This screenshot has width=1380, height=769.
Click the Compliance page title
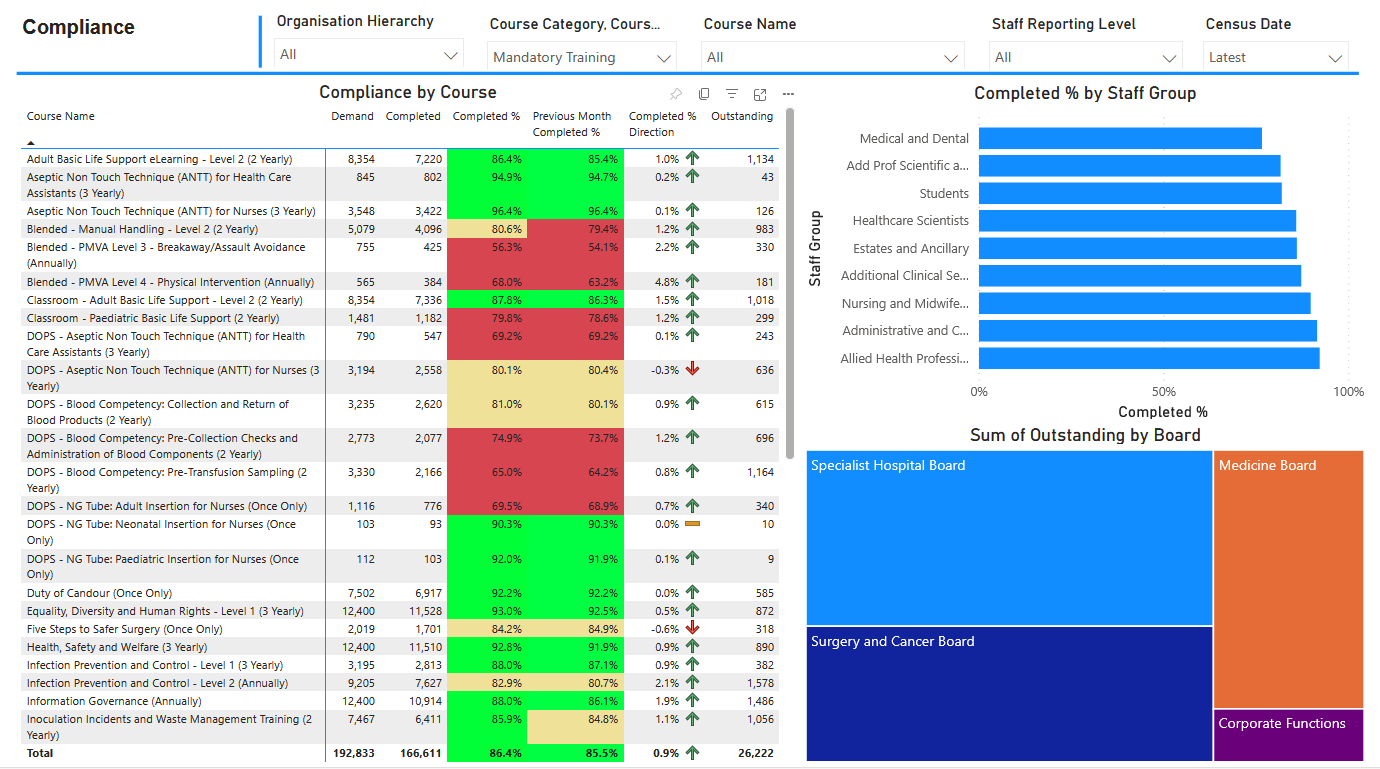pos(78,27)
